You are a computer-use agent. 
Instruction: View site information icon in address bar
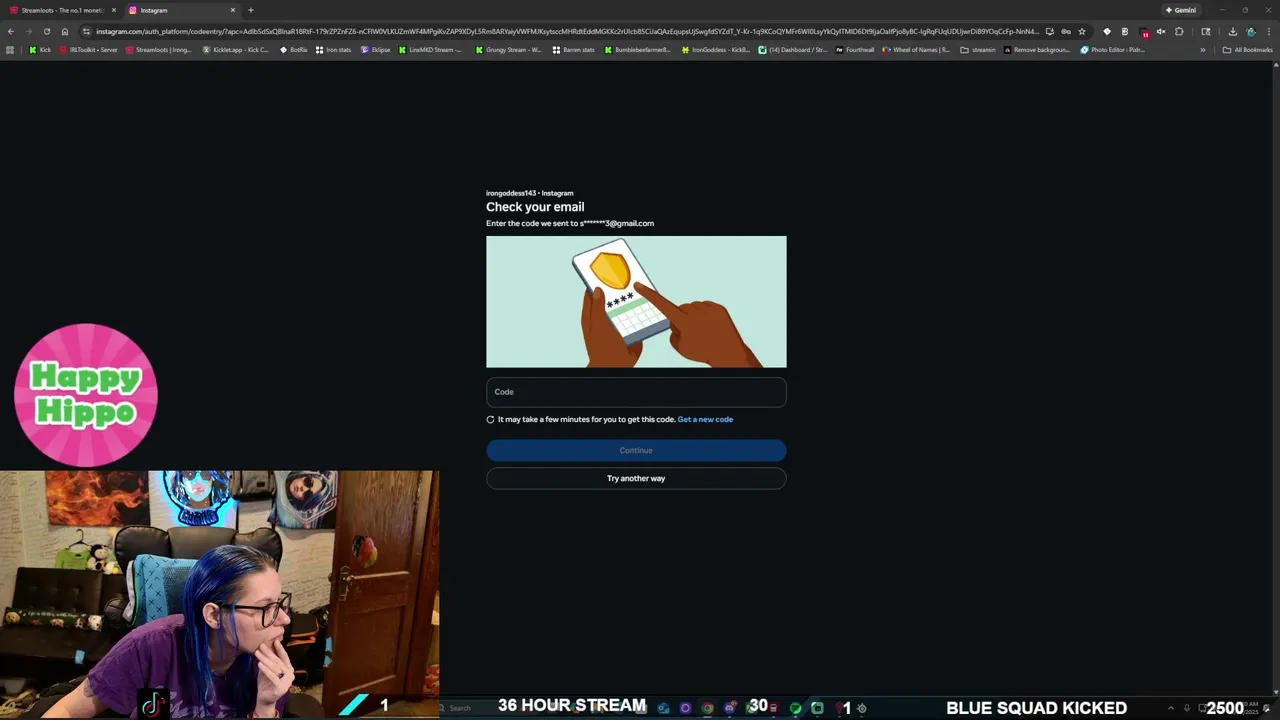tap(86, 31)
